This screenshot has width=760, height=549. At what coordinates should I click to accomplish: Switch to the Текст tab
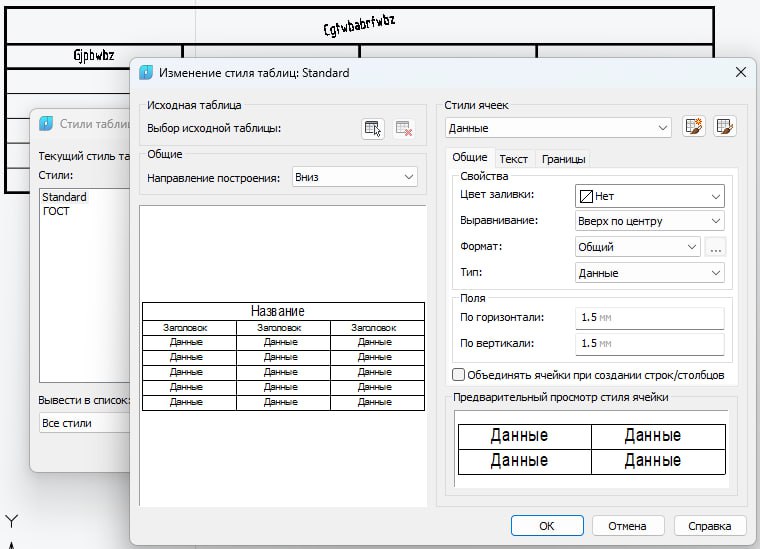click(x=514, y=159)
